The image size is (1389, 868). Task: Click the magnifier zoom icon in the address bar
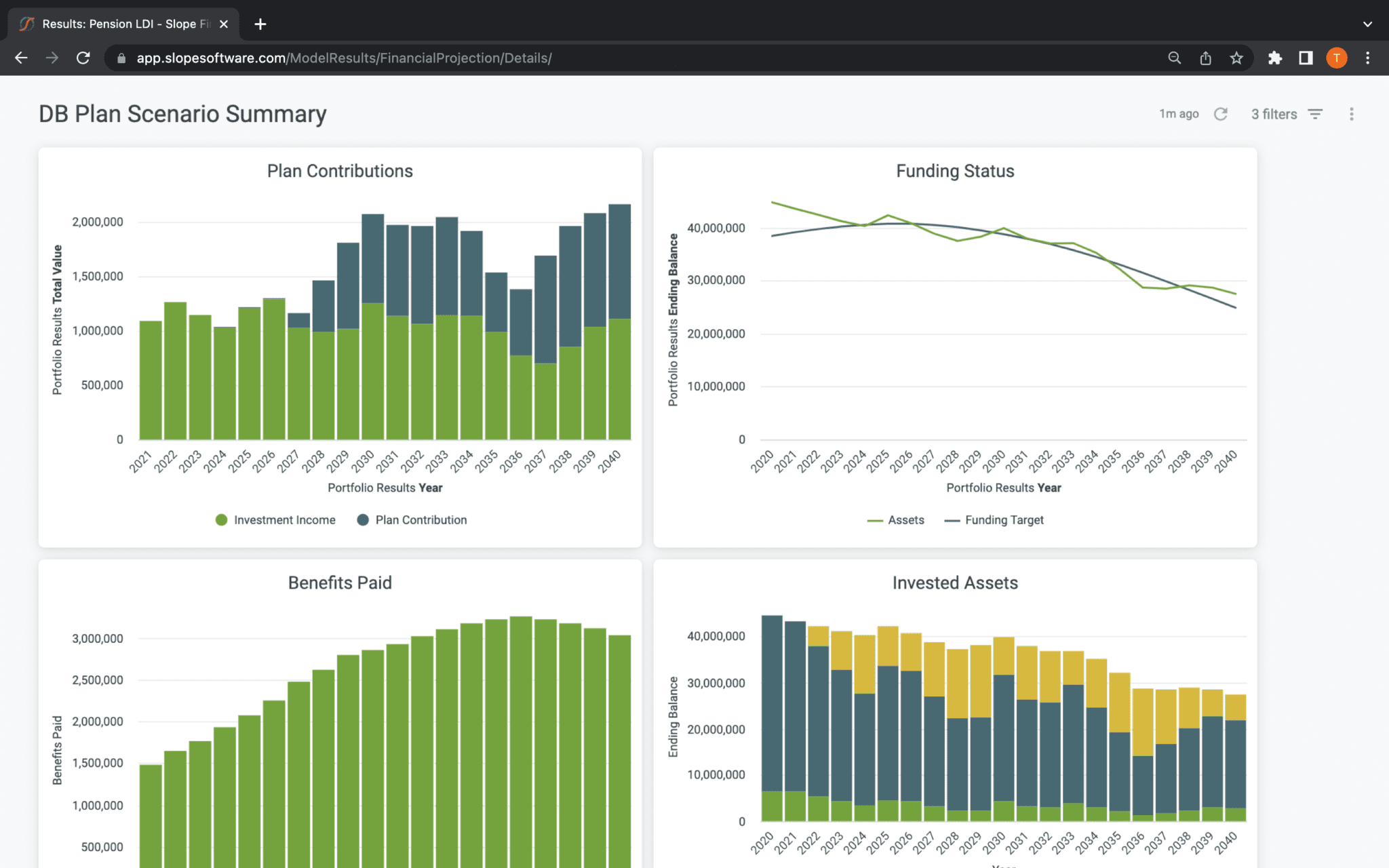point(1174,58)
